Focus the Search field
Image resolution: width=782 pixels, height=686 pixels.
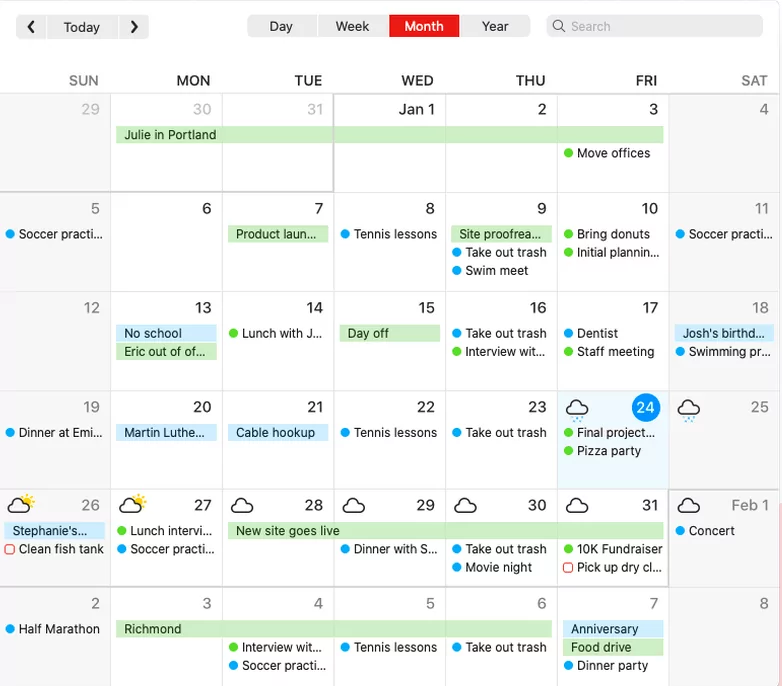click(x=654, y=26)
